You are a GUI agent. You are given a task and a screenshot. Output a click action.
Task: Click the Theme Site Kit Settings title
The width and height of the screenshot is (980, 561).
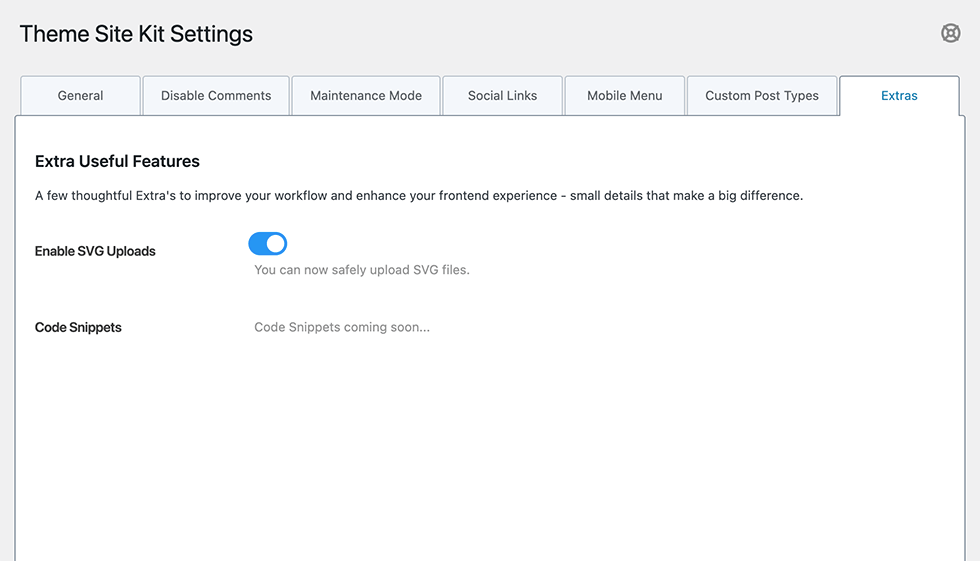coord(136,34)
